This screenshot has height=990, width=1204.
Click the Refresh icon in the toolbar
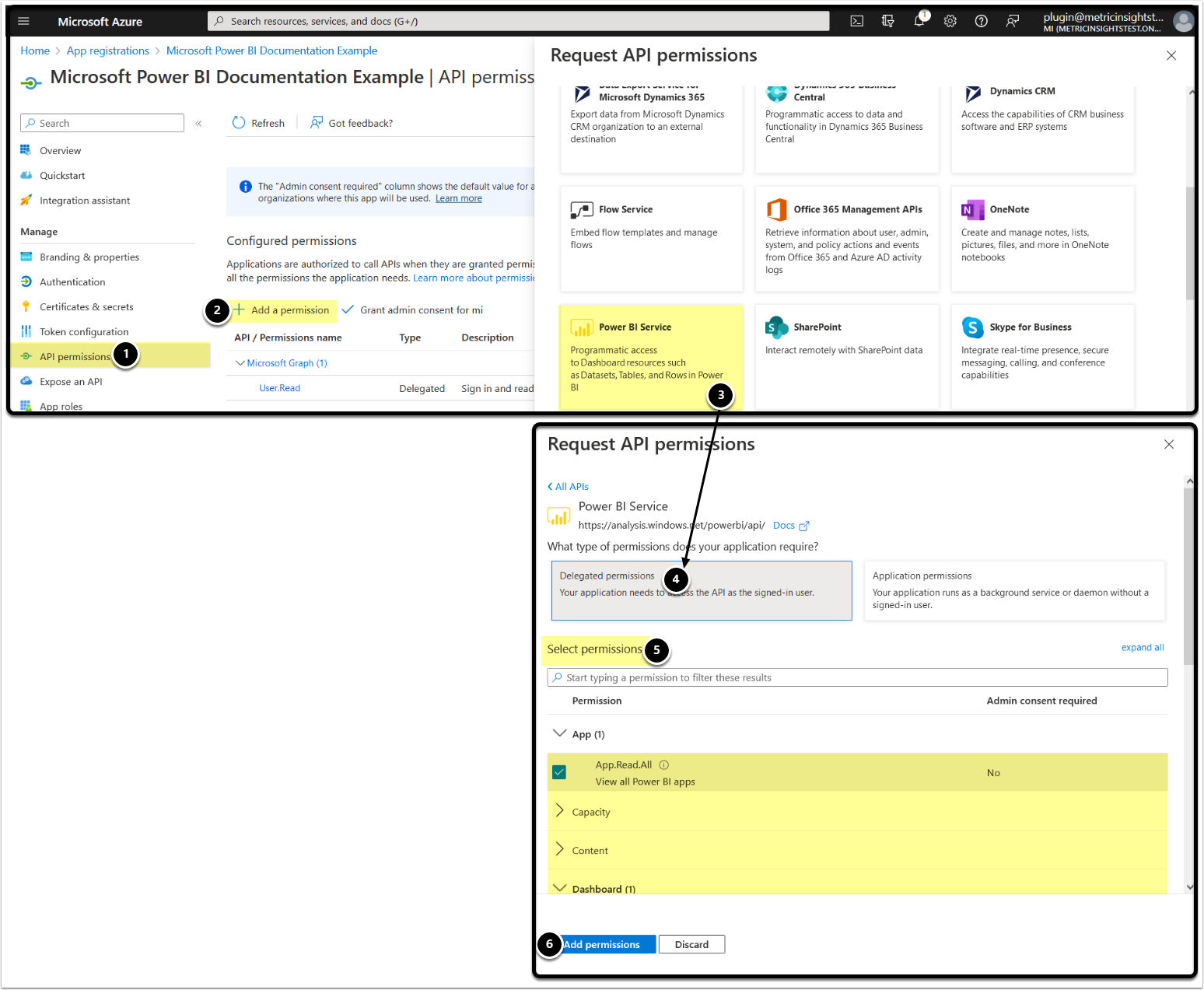(x=239, y=123)
